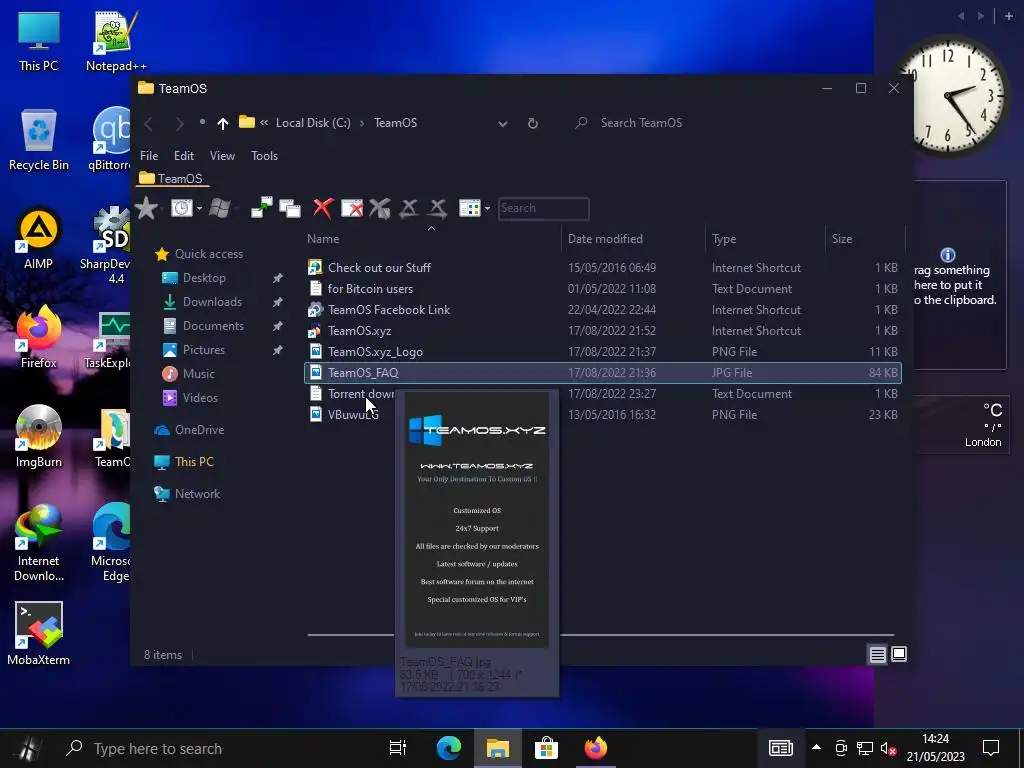
Task: Go up one folder level arrow
Action: tap(223, 123)
